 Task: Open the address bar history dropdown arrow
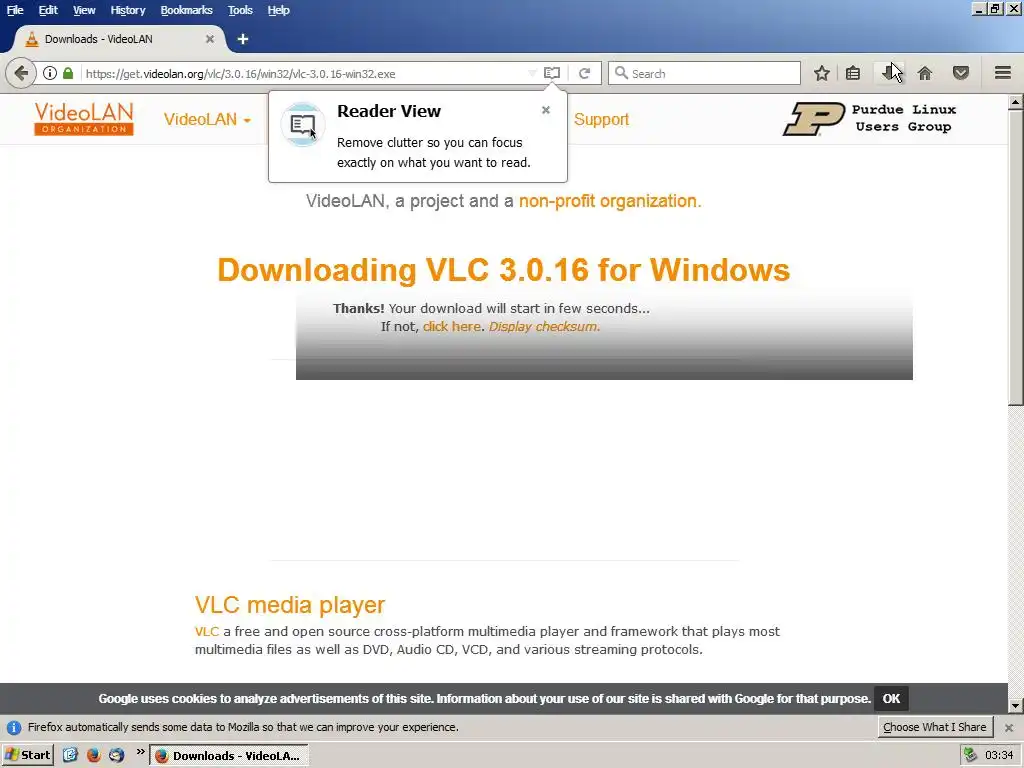[532, 73]
